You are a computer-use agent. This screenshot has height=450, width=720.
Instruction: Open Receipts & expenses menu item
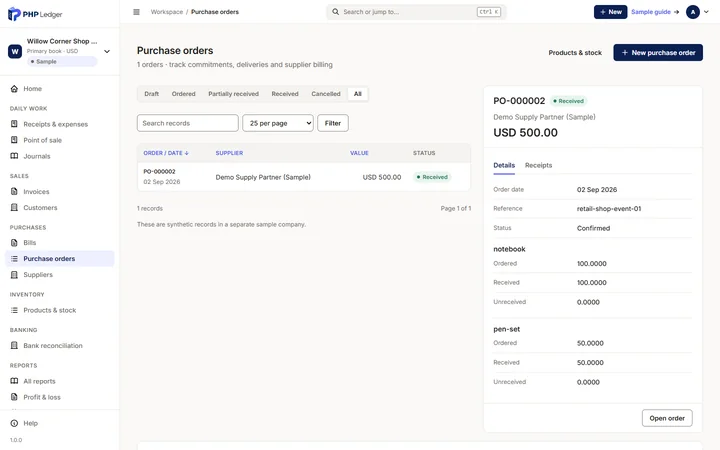tap(60, 124)
